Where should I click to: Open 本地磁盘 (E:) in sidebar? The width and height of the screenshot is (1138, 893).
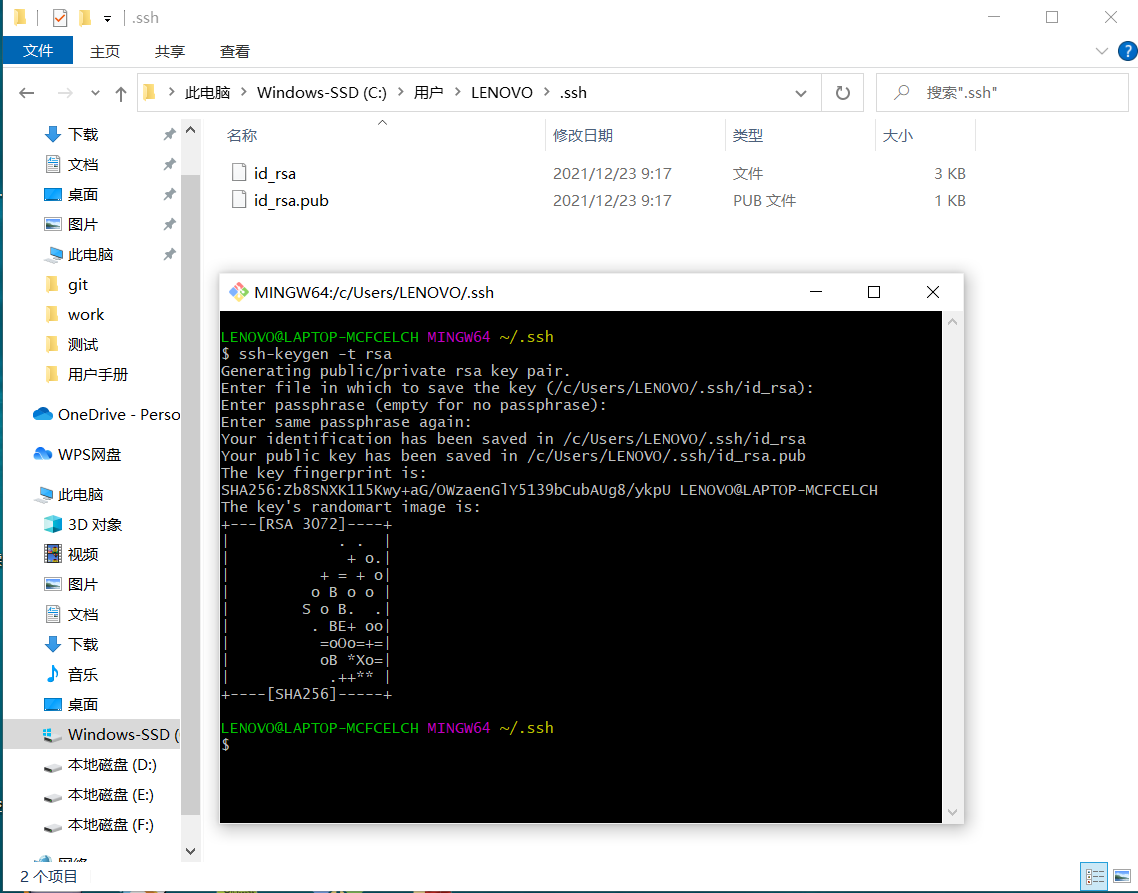point(110,795)
